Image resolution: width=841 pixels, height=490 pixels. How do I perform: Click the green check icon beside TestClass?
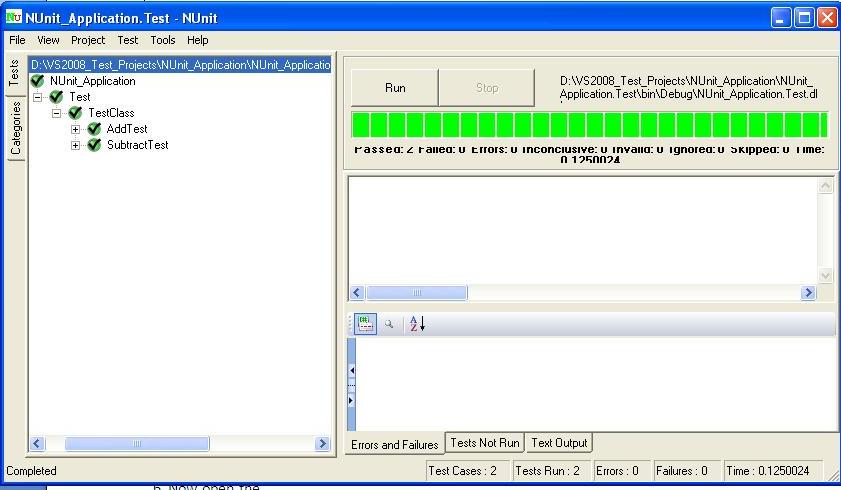75,113
